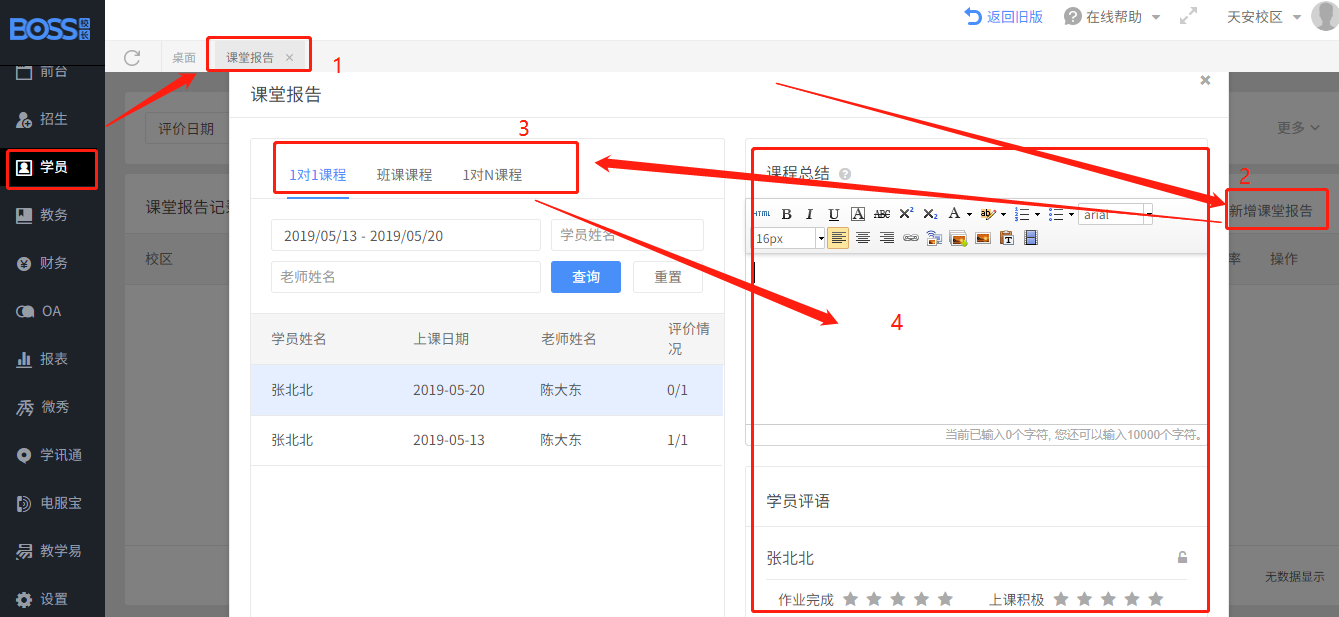Insert video filmstrip icon
The height and width of the screenshot is (617, 1339).
(1031, 238)
